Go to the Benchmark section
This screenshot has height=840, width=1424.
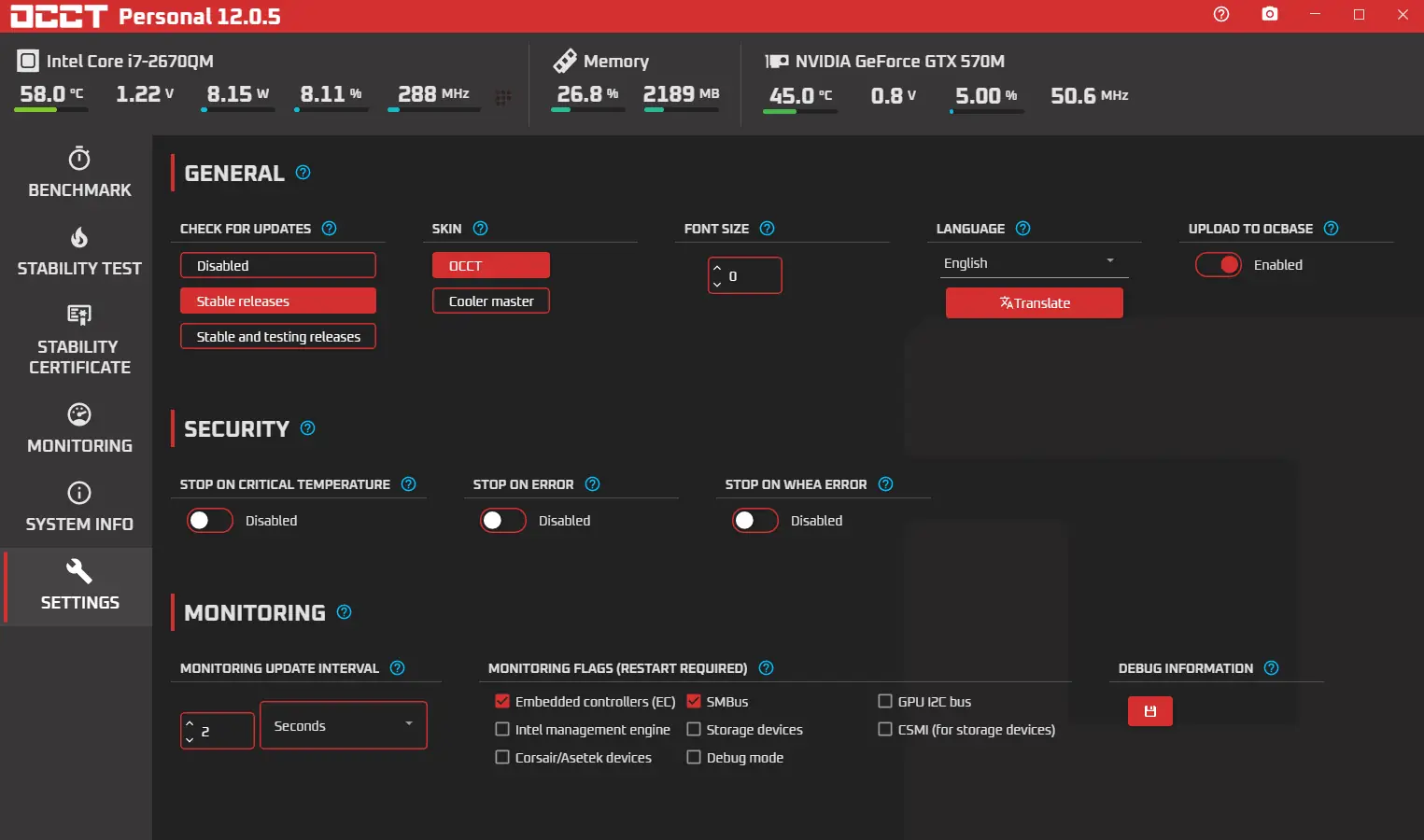pyautogui.click(x=77, y=173)
